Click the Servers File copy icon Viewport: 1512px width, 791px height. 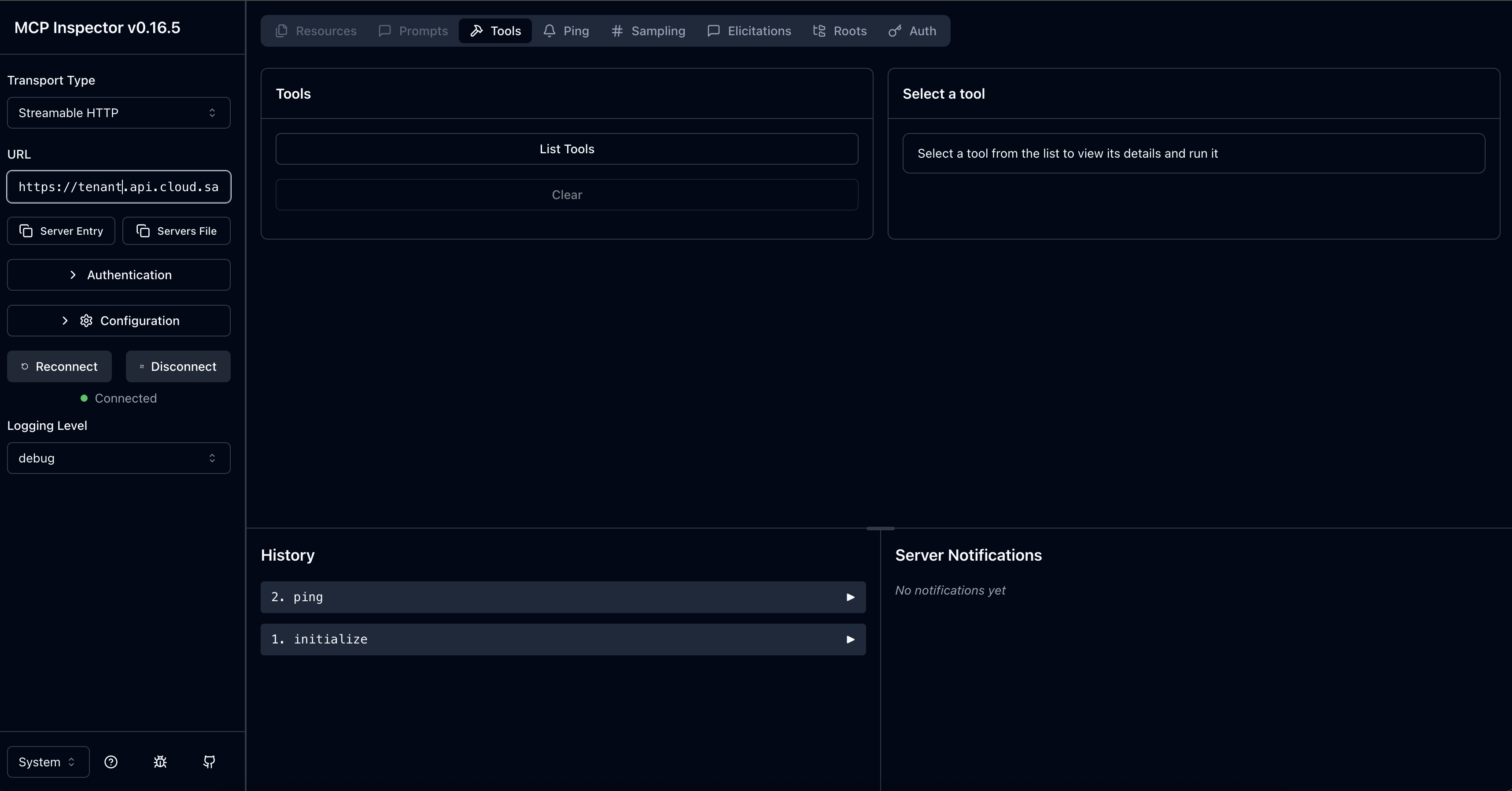[143, 231]
